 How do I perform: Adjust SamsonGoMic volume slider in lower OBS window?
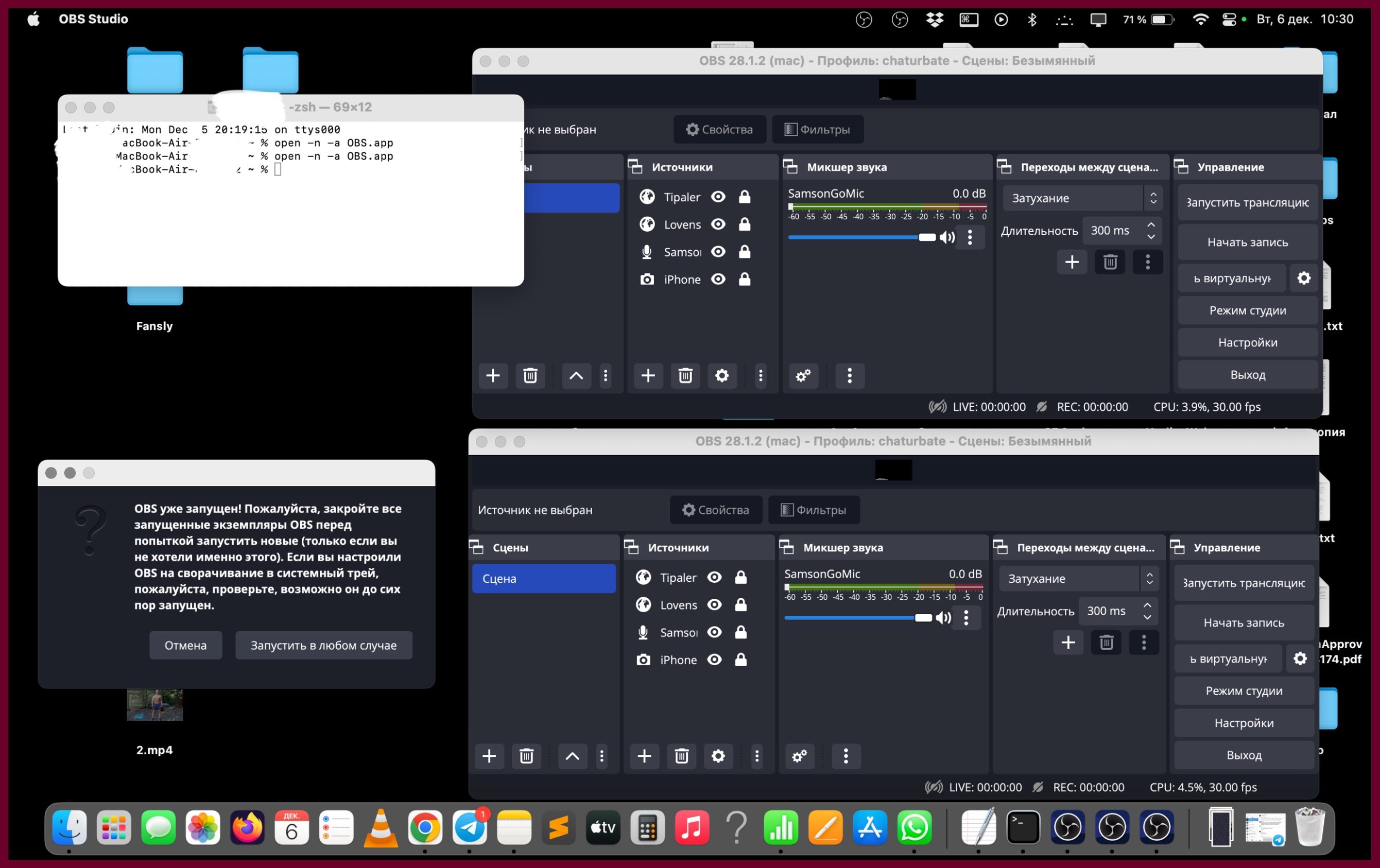[858, 618]
